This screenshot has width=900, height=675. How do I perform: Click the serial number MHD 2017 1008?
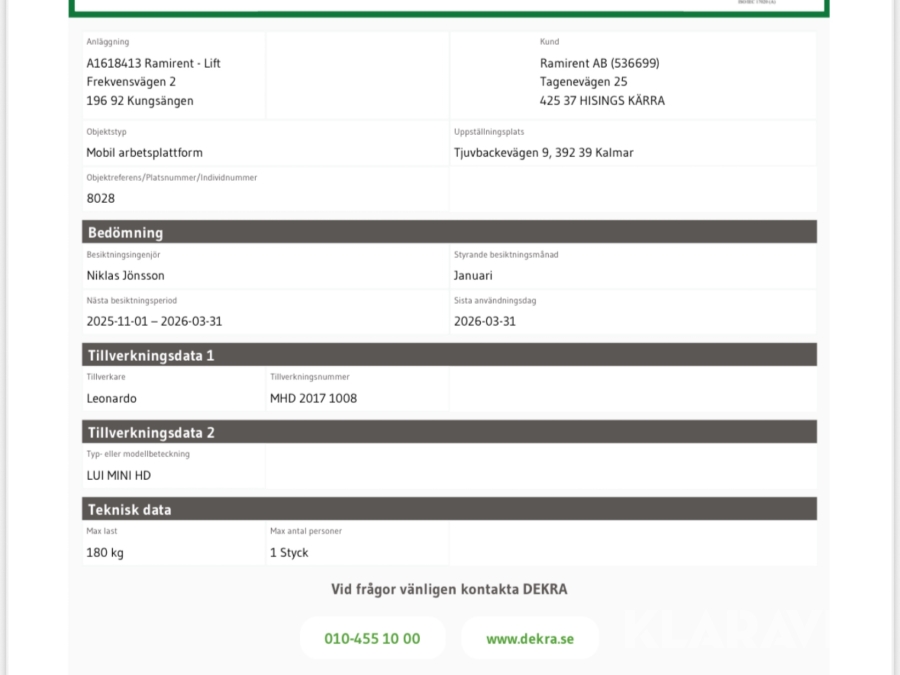pyautogui.click(x=313, y=398)
